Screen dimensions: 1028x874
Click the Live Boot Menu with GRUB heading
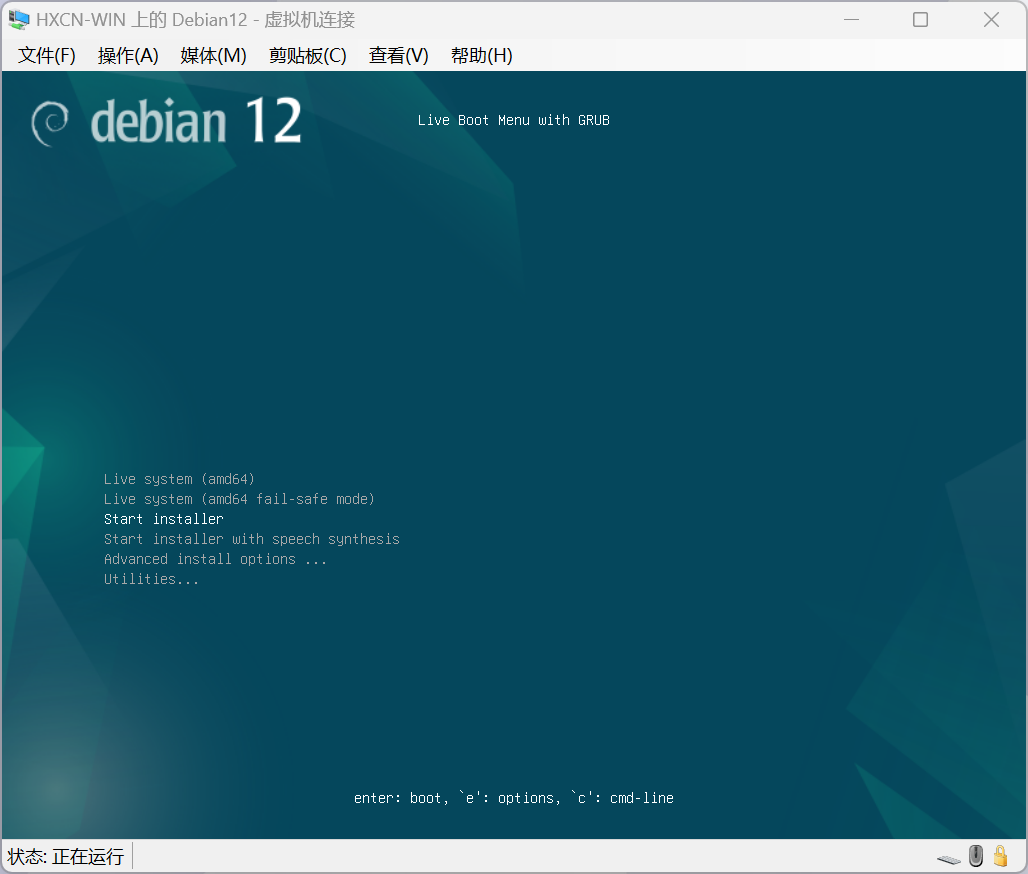coord(514,121)
